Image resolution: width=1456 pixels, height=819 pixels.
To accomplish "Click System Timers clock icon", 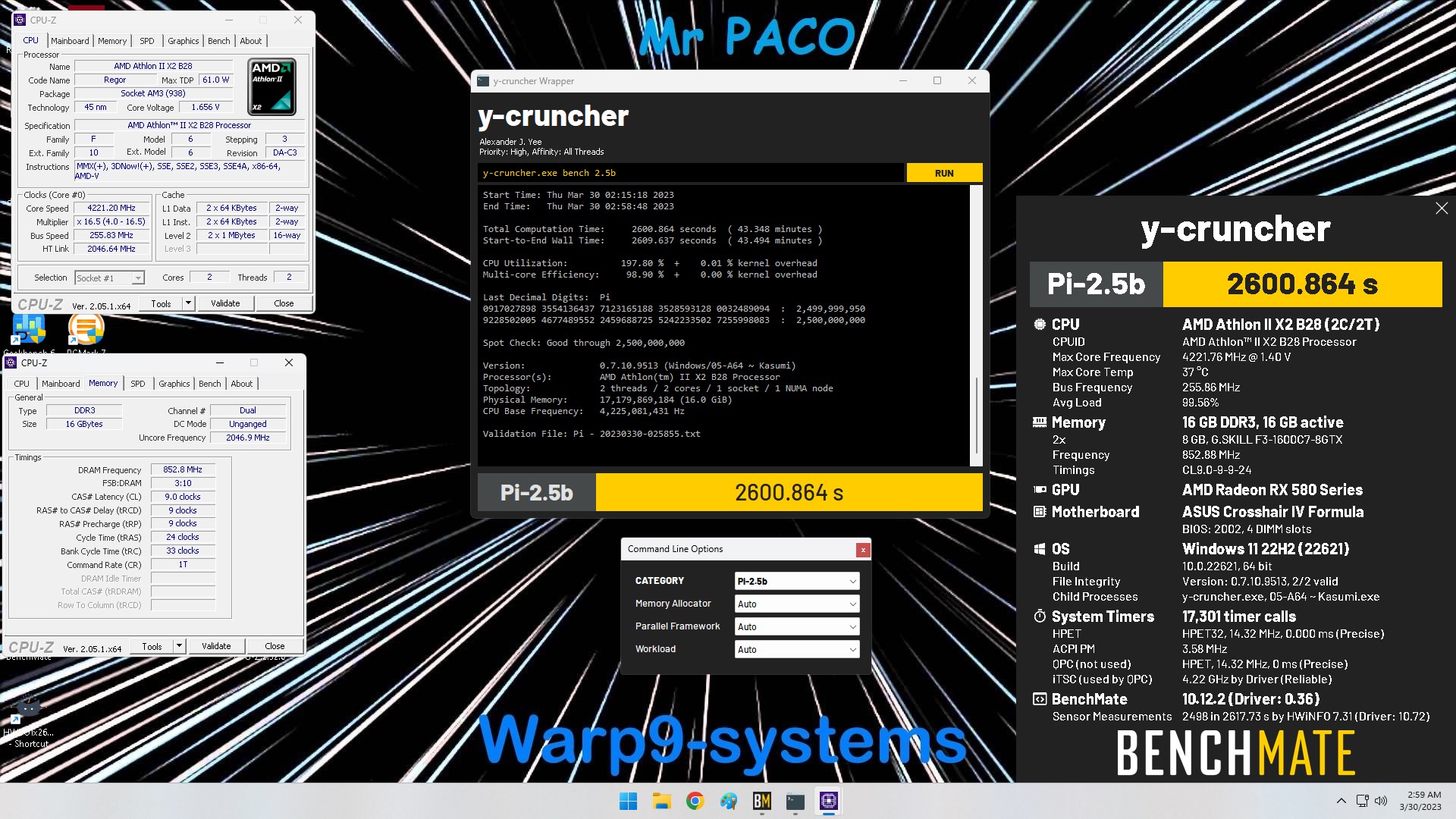I will (x=1040, y=617).
